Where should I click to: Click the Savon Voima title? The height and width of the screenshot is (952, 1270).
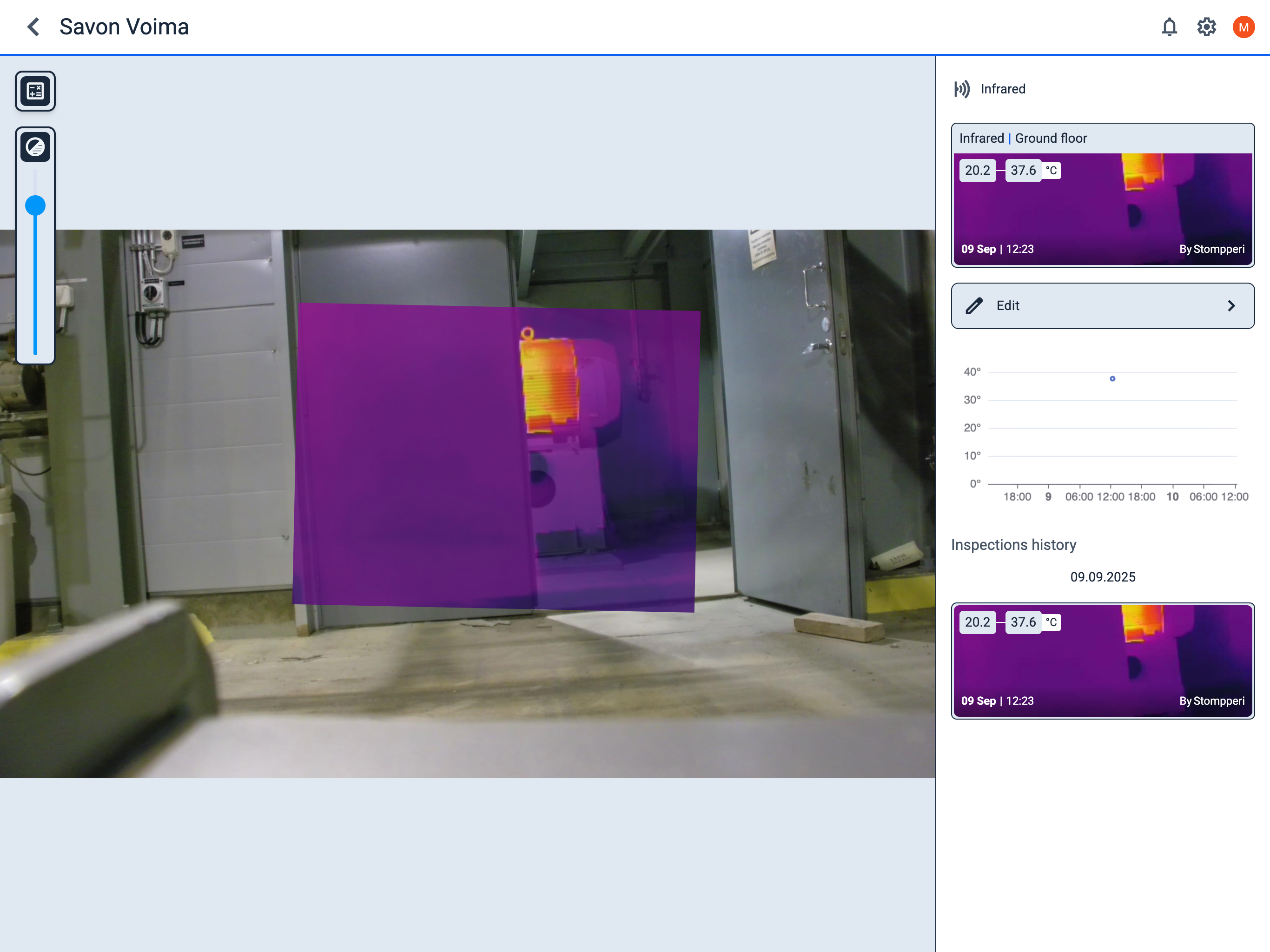pyautogui.click(x=124, y=27)
